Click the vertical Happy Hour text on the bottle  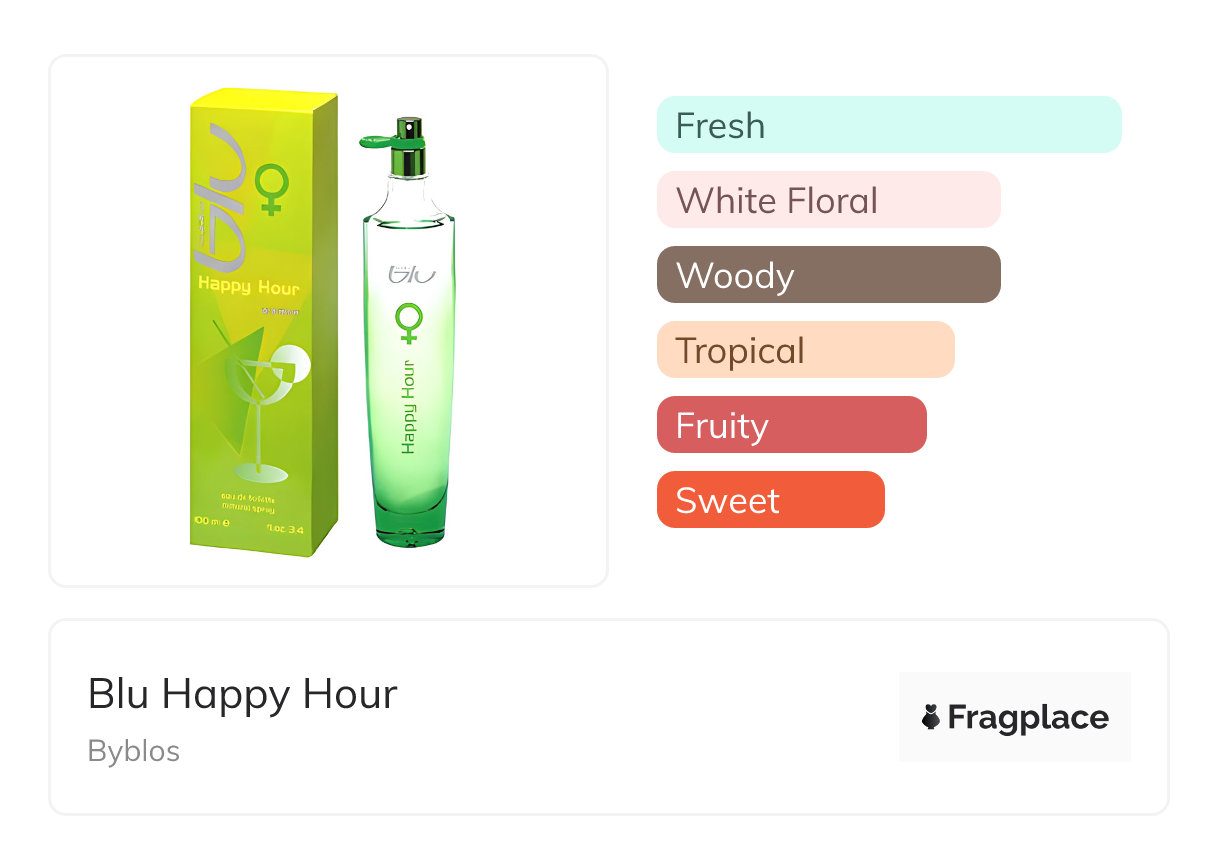408,403
